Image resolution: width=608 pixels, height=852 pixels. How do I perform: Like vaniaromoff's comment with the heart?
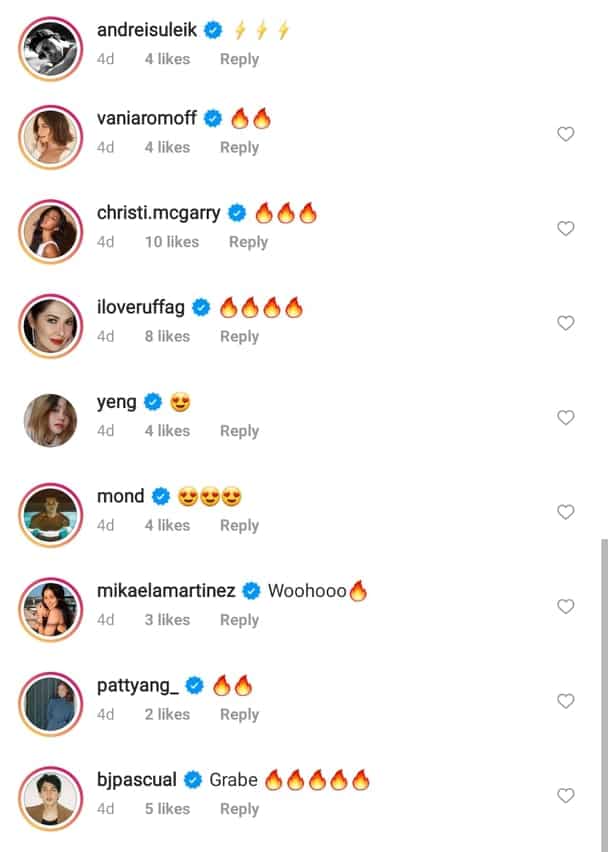click(x=566, y=134)
